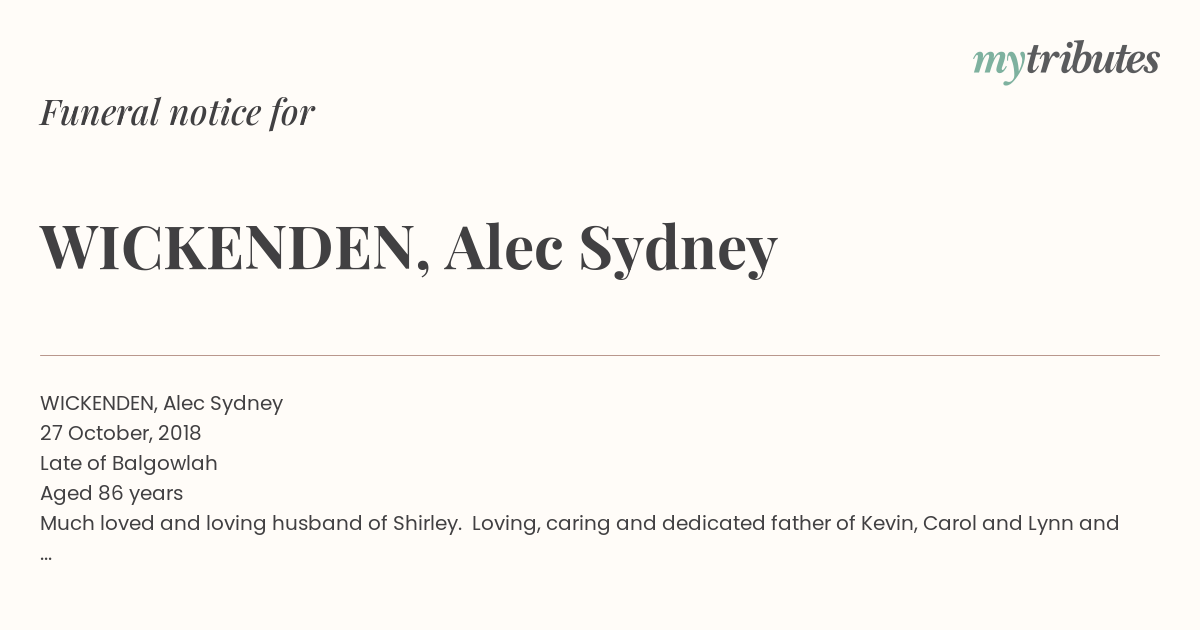Click the "Funeral notice for" heading
The image size is (1200, 630).
[178, 113]
